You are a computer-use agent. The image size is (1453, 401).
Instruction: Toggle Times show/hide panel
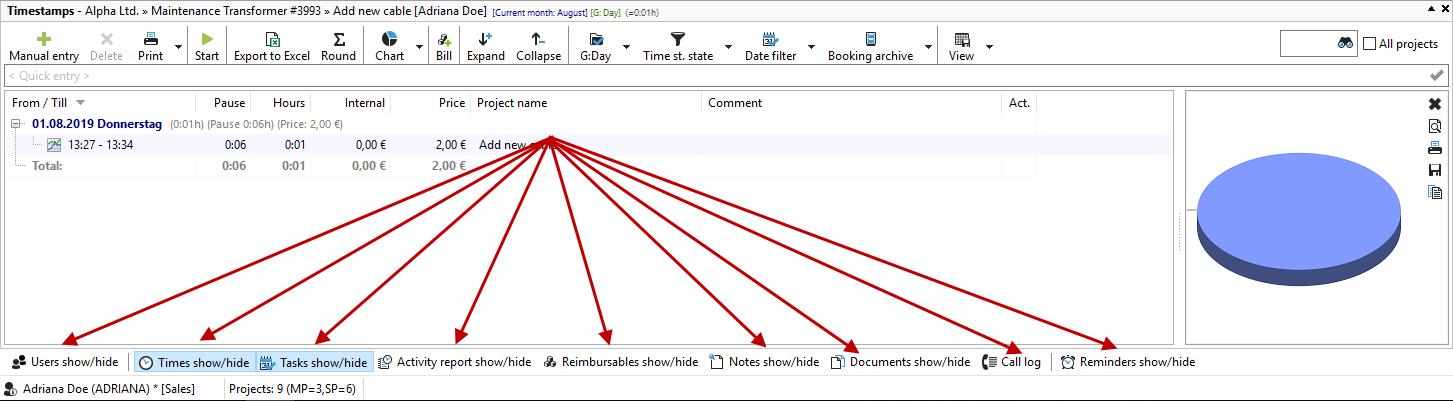[194, 362]
